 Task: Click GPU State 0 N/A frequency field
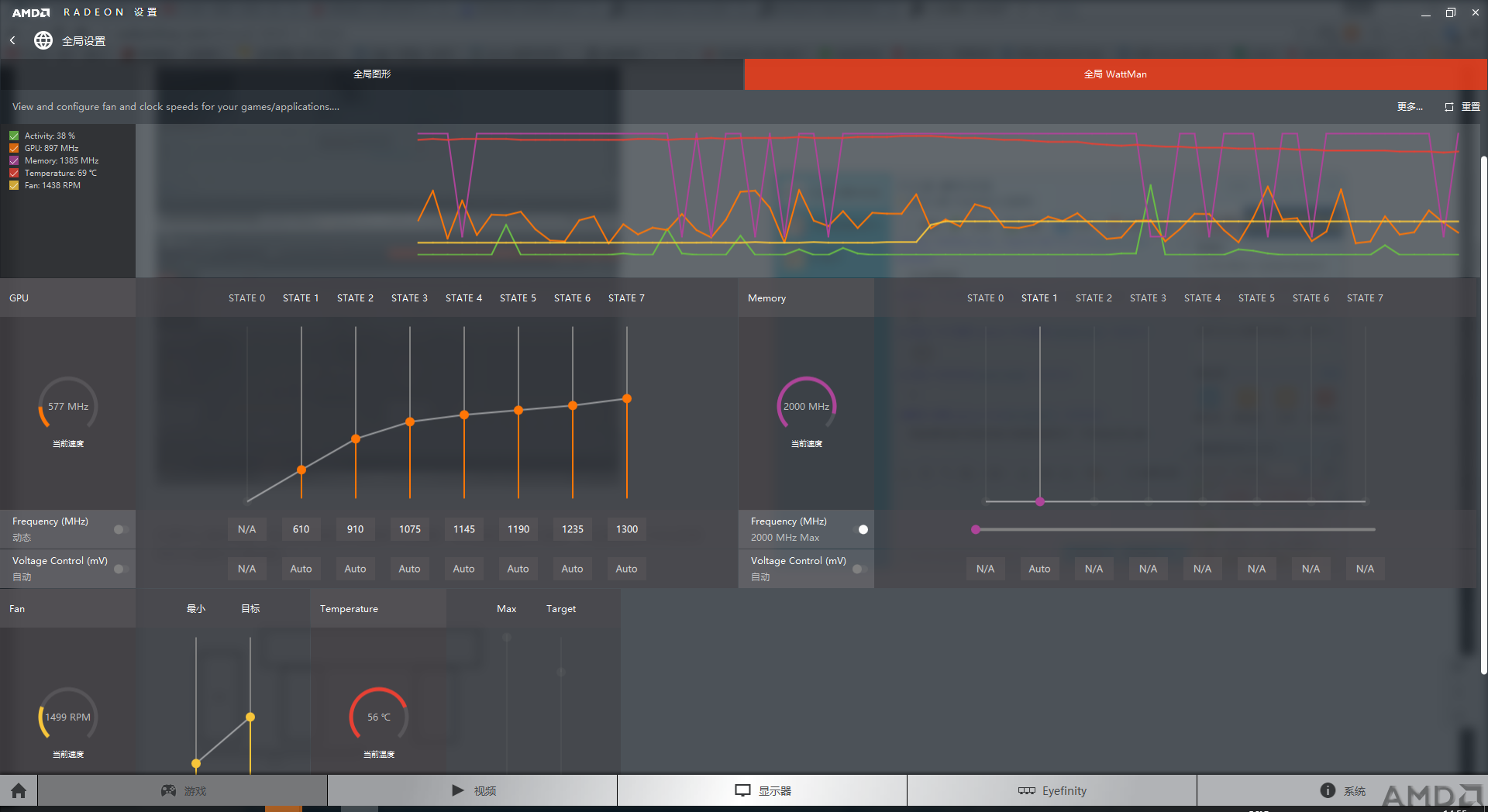246,529
